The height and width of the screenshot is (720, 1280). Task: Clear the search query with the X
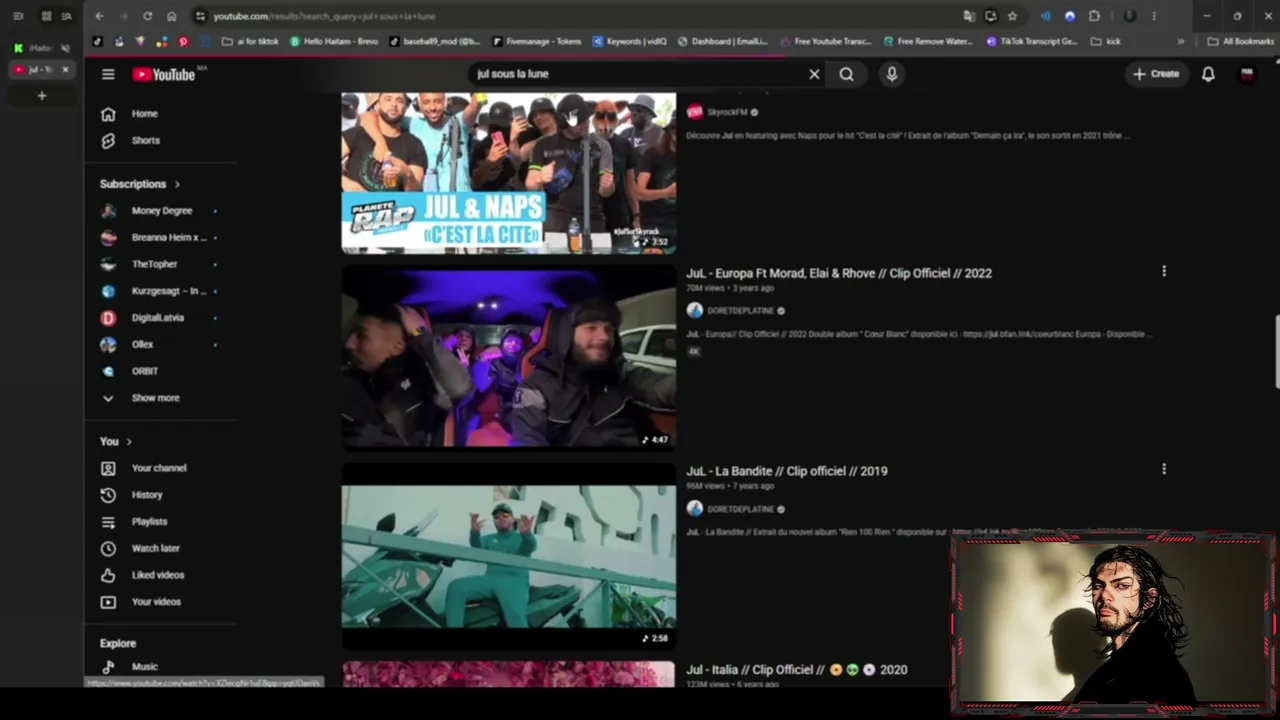coord(814,74)
